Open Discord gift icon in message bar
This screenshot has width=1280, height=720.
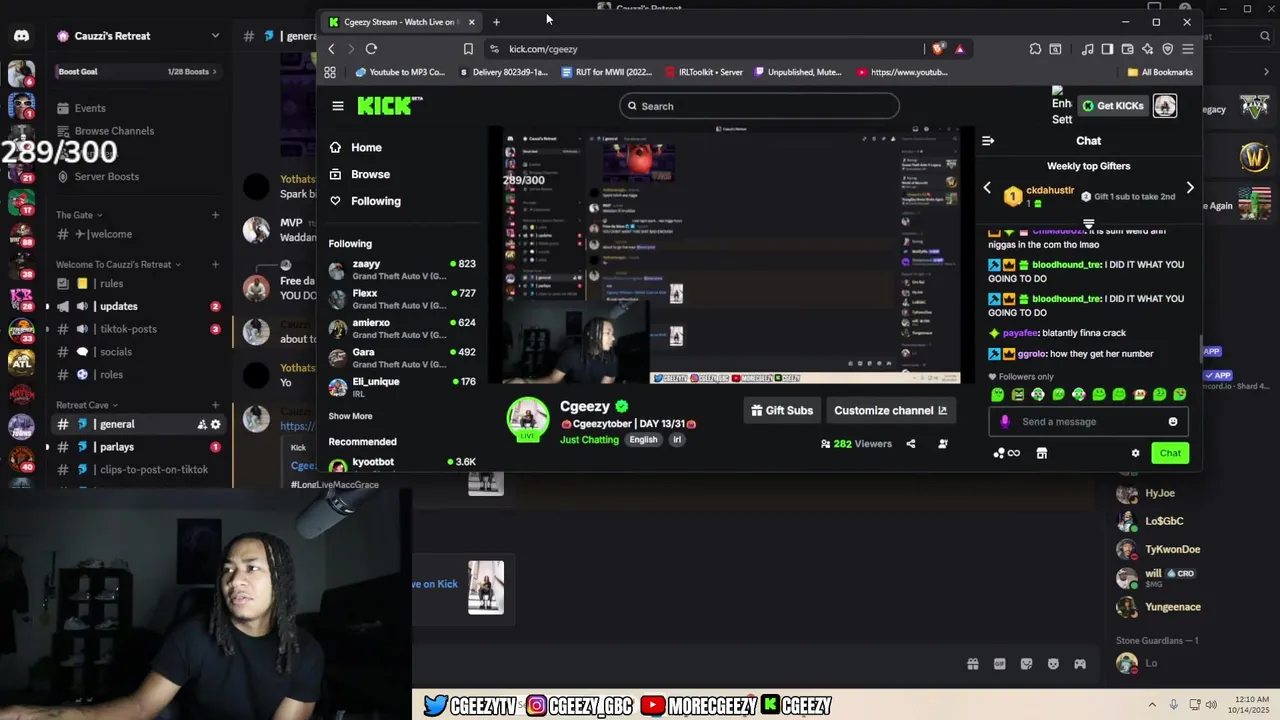tap(972, 664)
